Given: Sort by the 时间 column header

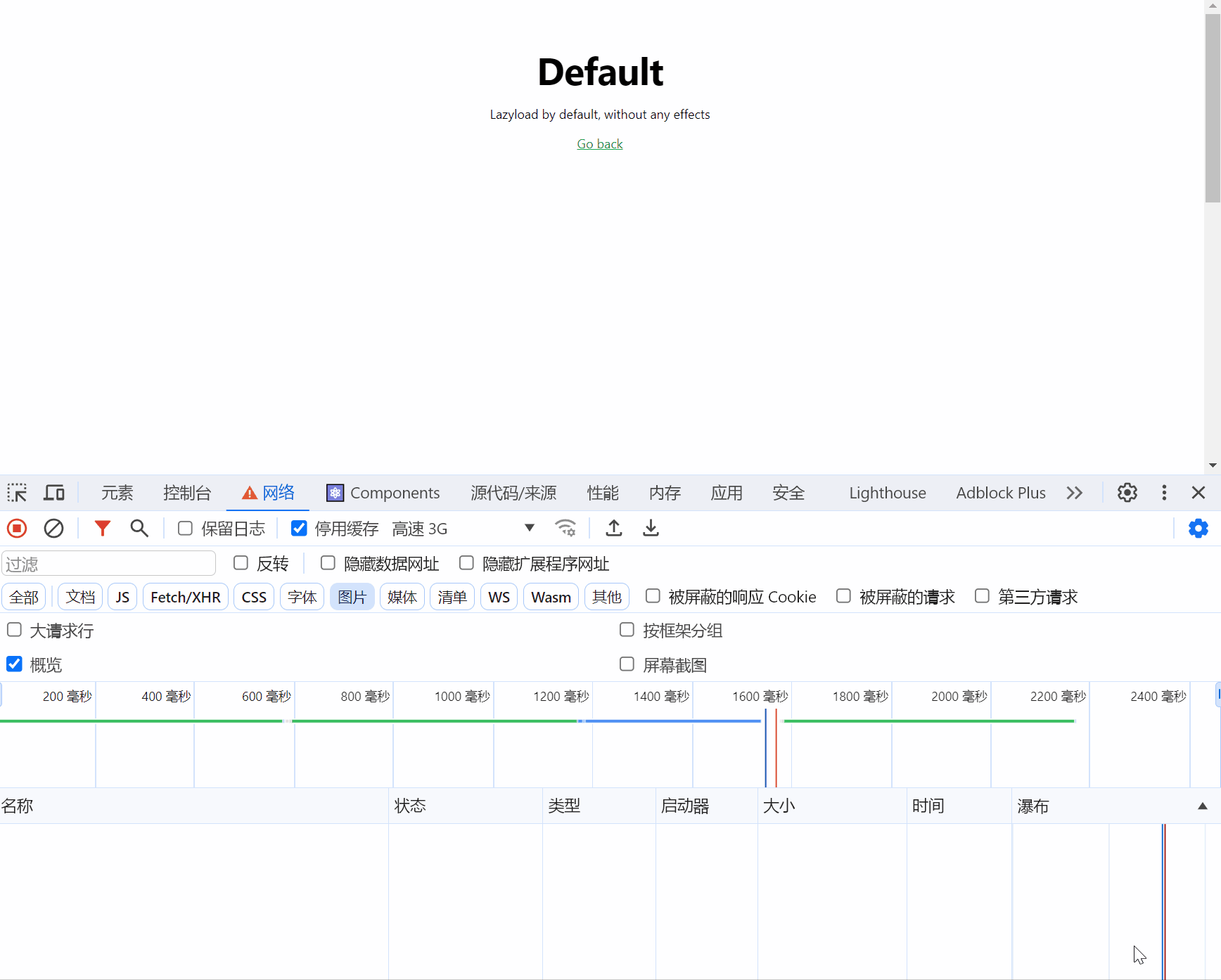Looking at the screenshot, I should pyautogui.click(x=959, y=806).
